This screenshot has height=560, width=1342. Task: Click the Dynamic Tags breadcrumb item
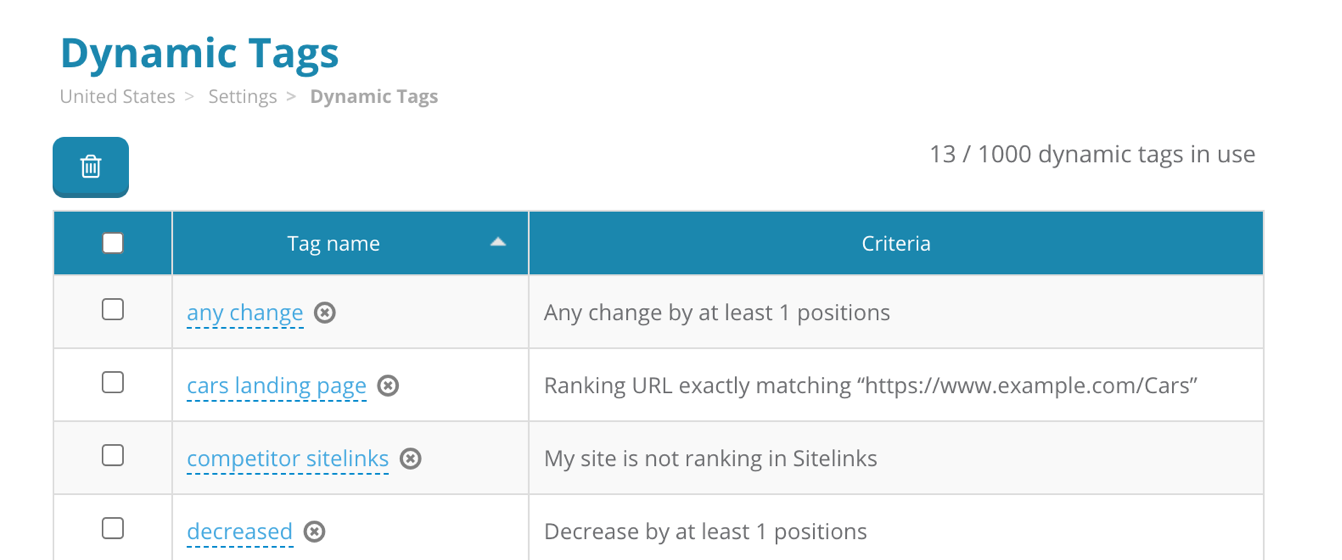tap(374, 97)
